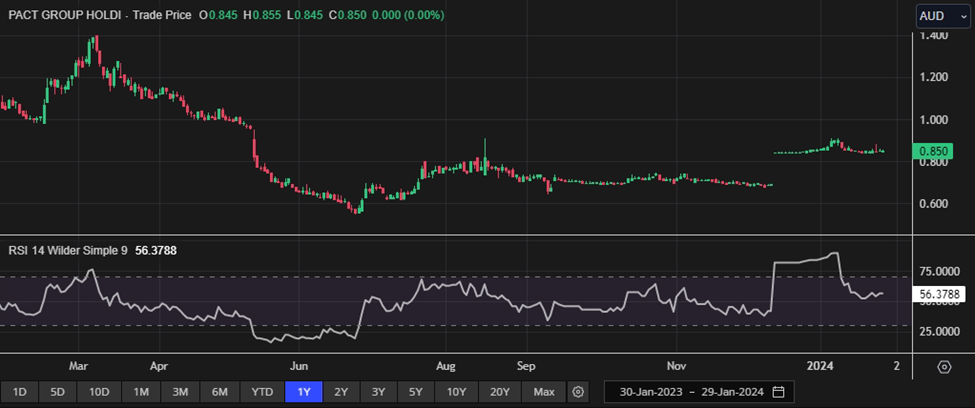Screen dimensions: 975x408
Task: Select the 2Y time range
Action: point(341,392)
